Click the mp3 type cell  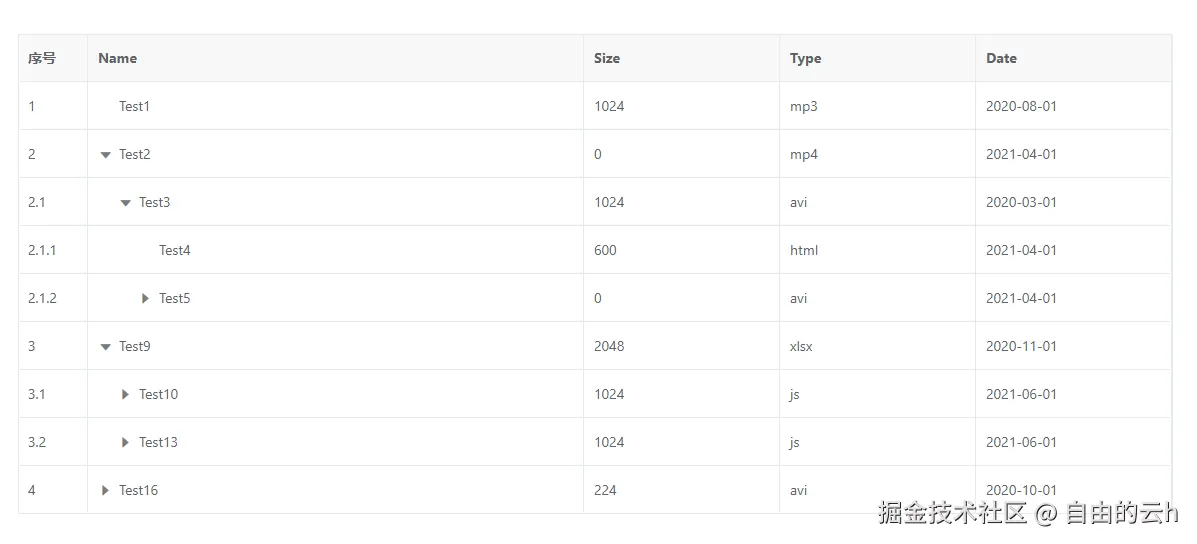coord(803,106)
